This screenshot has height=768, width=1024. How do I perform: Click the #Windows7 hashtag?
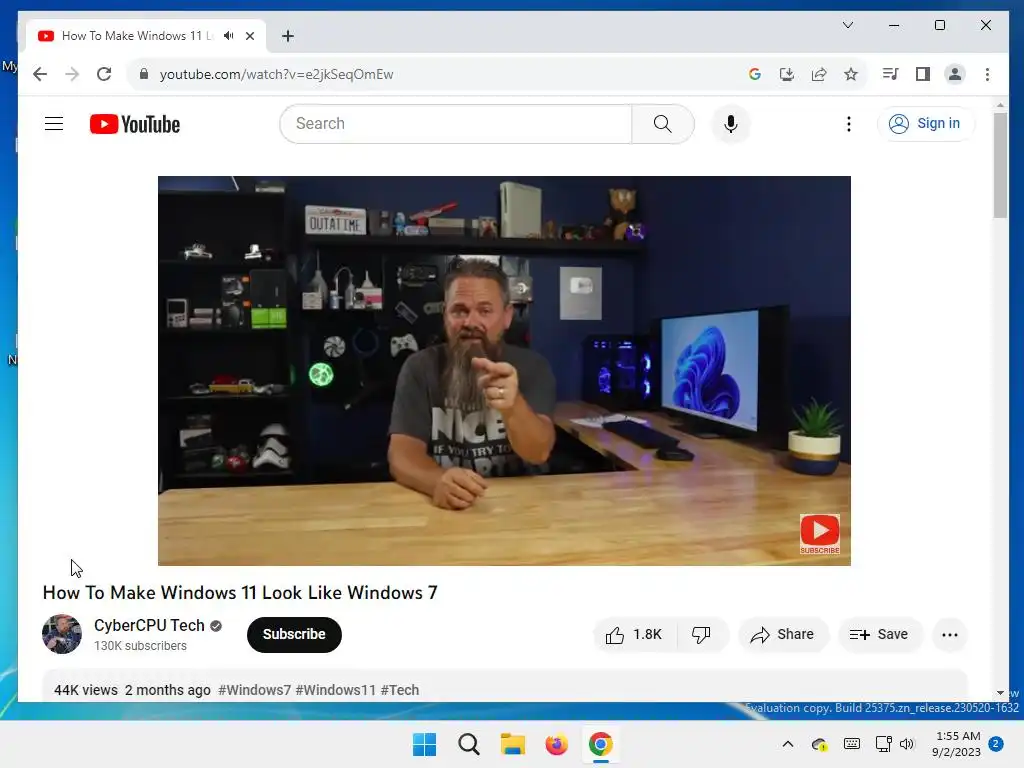click(x=255, y=690)
